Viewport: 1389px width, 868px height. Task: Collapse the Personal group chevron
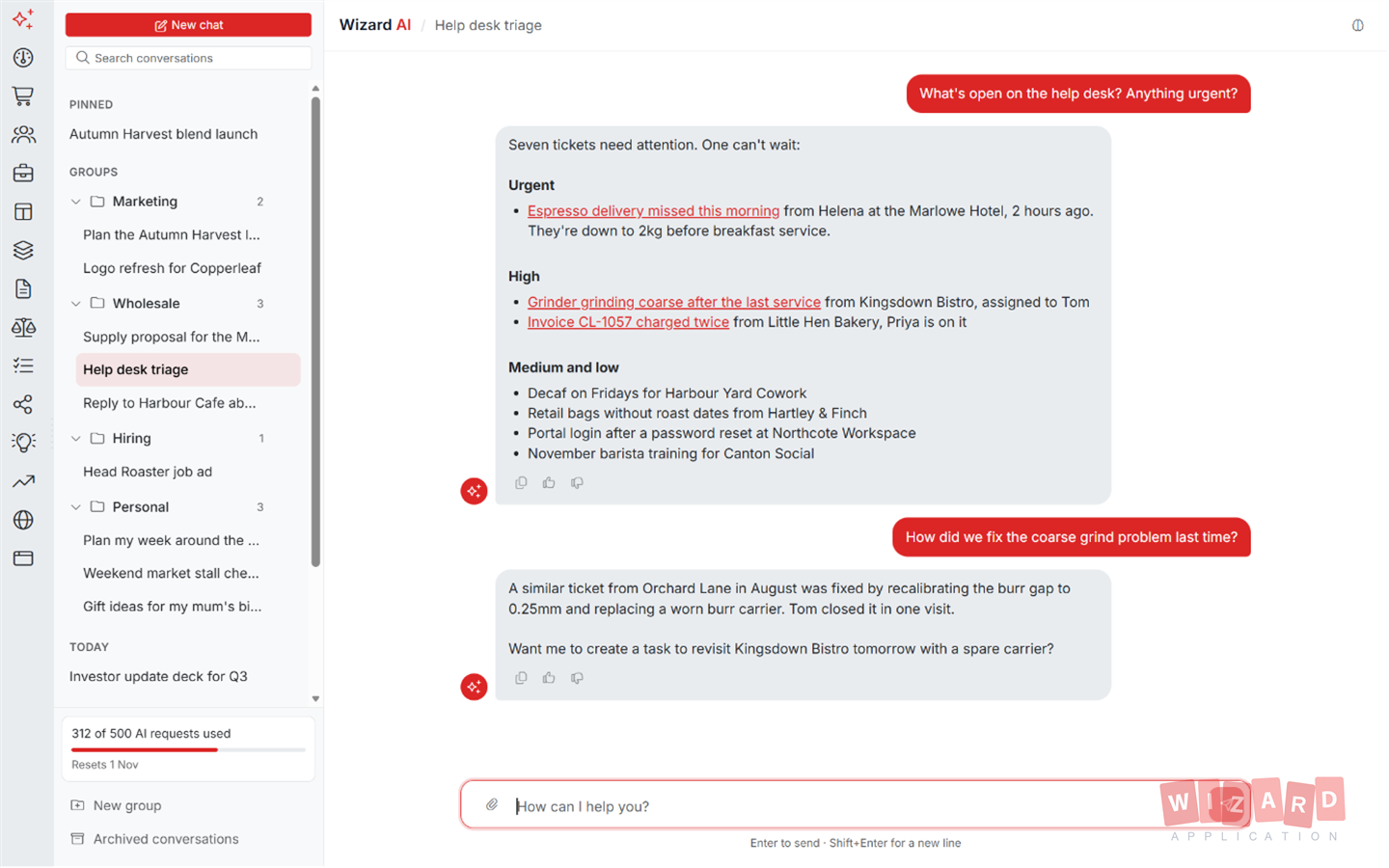click(76, 507)
